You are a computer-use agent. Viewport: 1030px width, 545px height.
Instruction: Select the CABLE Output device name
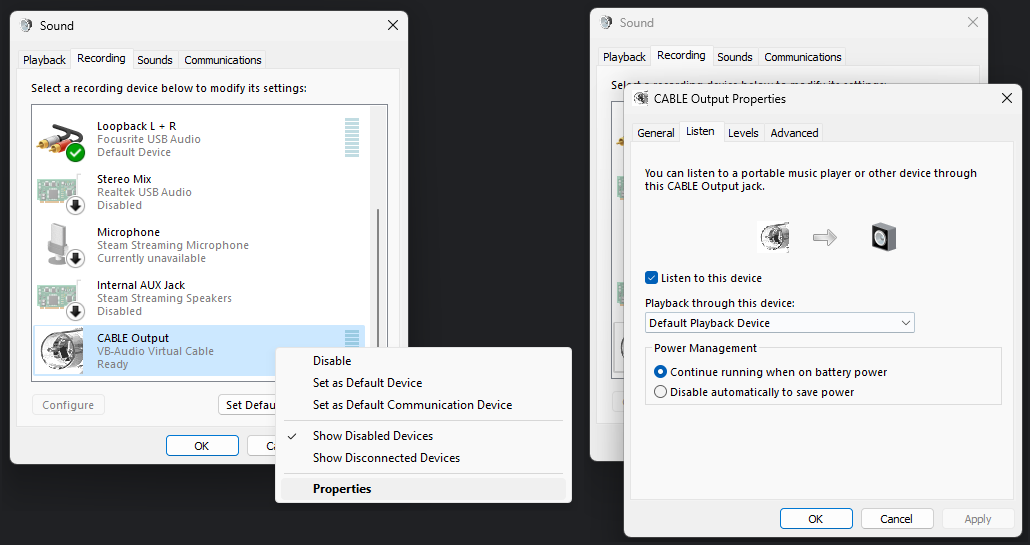[133, 338]
